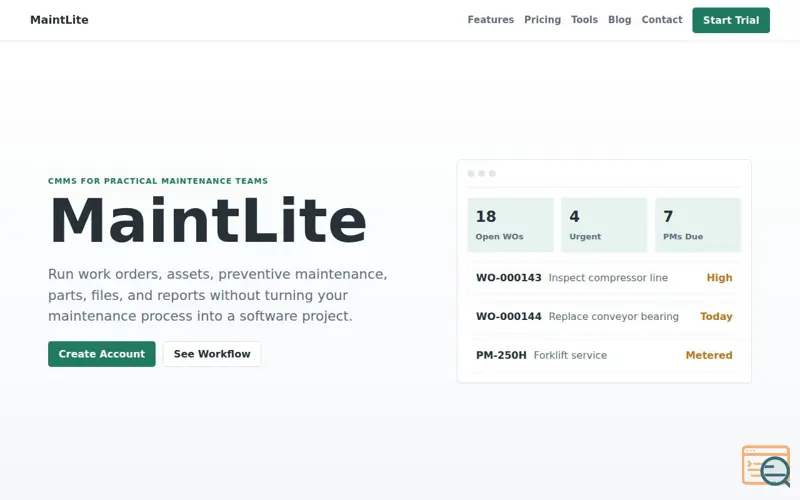Click 'Replace conveyor bearing' text
Image resolution: width=800 pixels, height=500 pixels.
(x=613, y=317)
